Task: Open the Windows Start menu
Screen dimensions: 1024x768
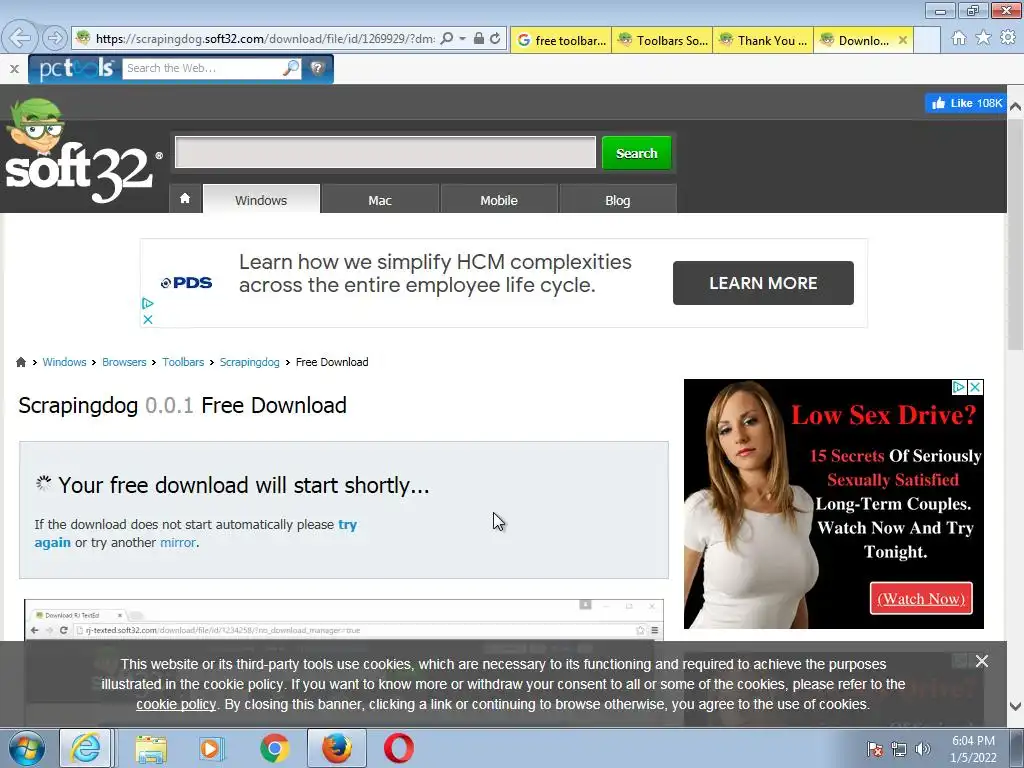Action: pos(26,748)
